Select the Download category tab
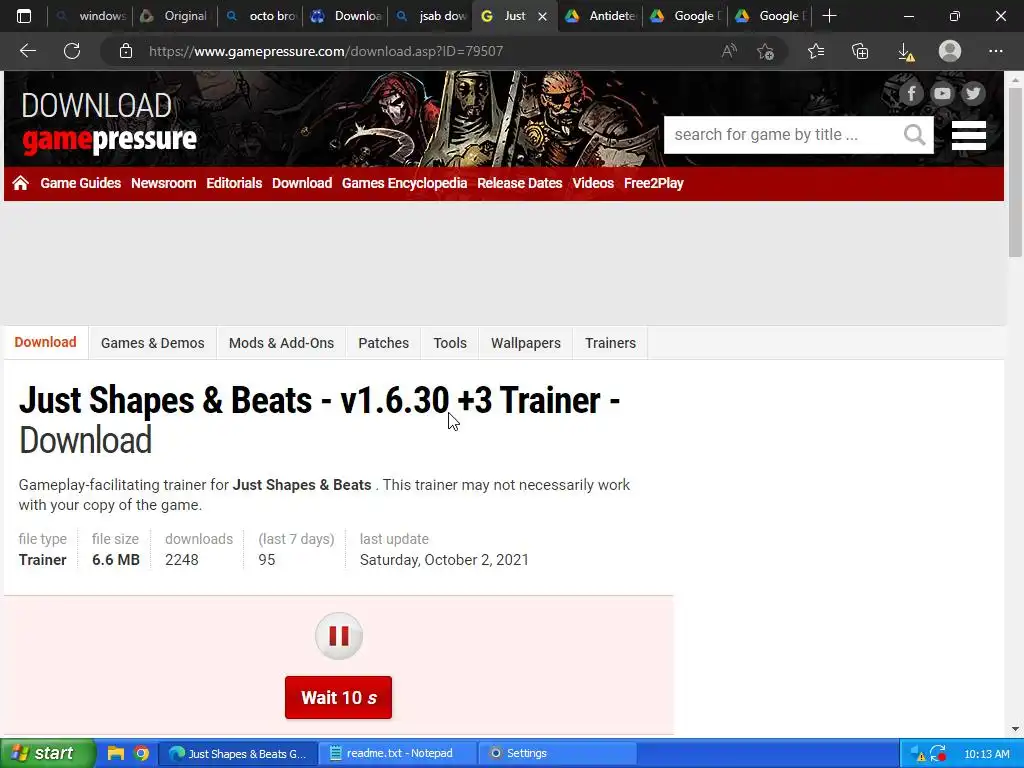The height and width of the screenshot is (768, 1024). (x=46, y=342)
